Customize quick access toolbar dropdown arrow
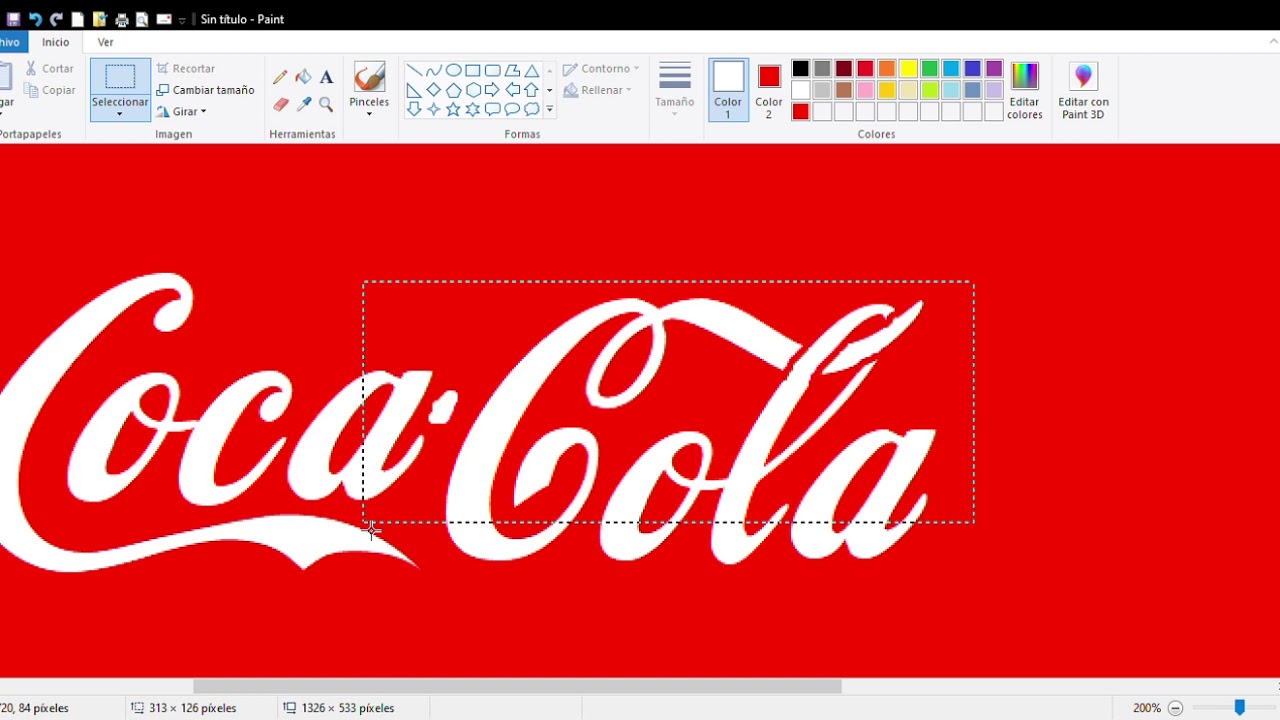 182,20
